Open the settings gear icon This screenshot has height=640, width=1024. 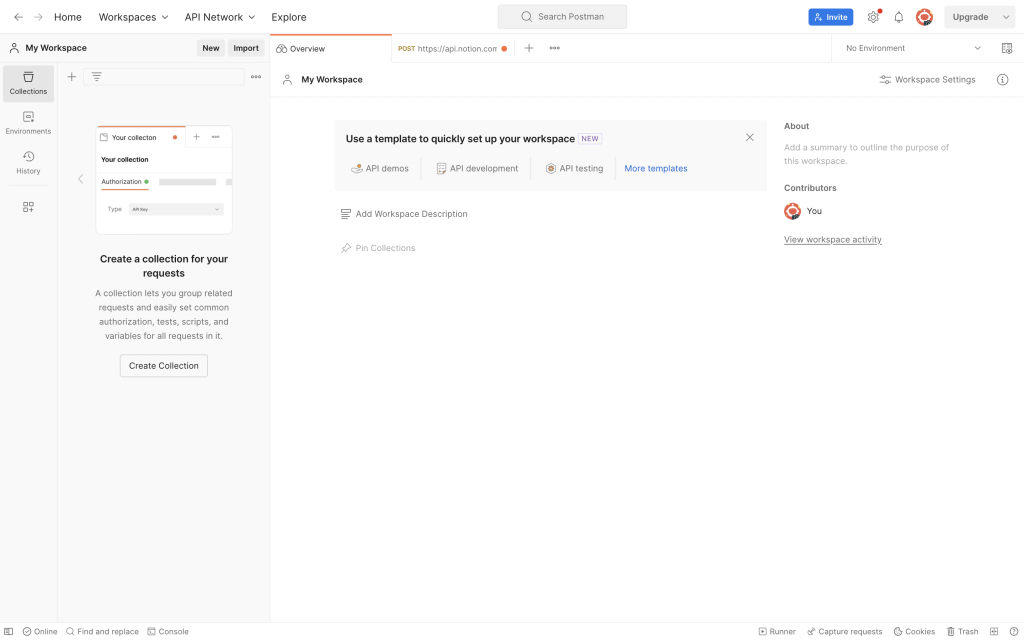click(x=873, y=17)
